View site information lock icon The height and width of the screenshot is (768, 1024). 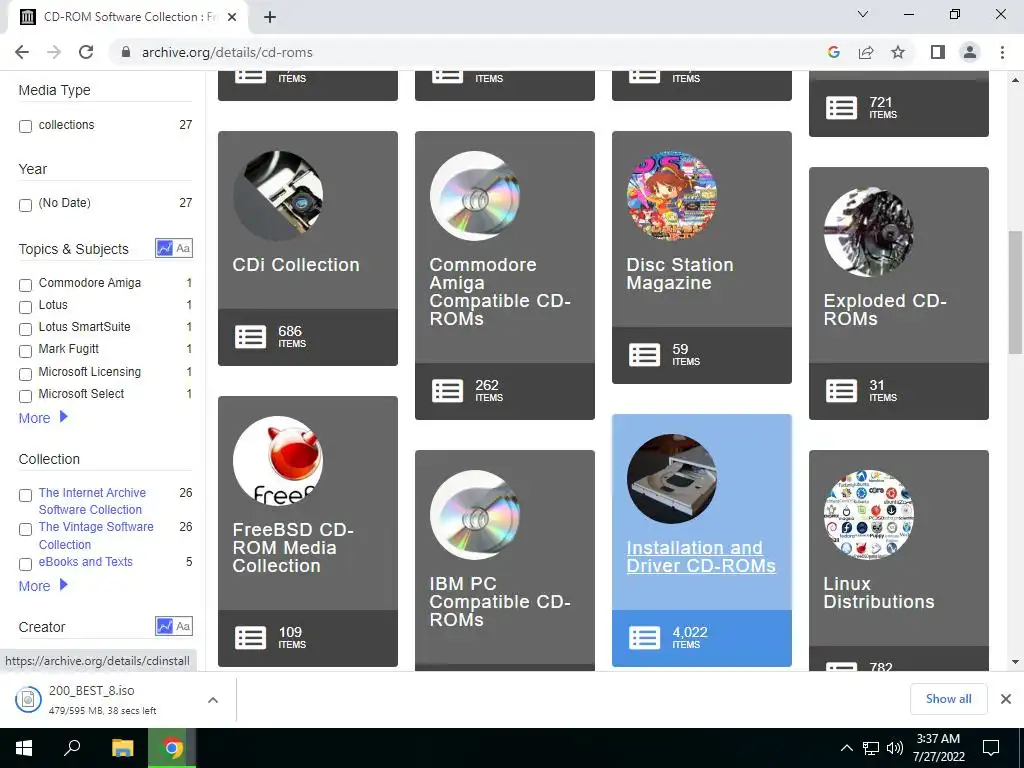pos(126,52)
